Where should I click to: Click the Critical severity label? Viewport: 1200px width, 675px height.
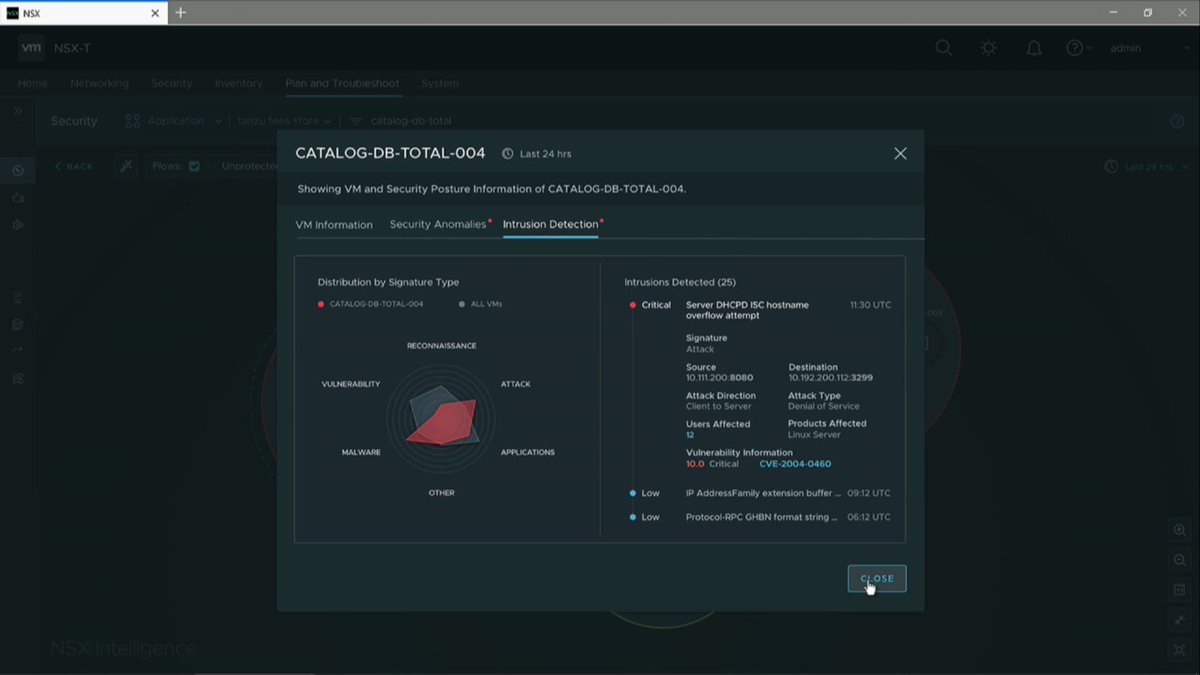(x=656, y=305)
